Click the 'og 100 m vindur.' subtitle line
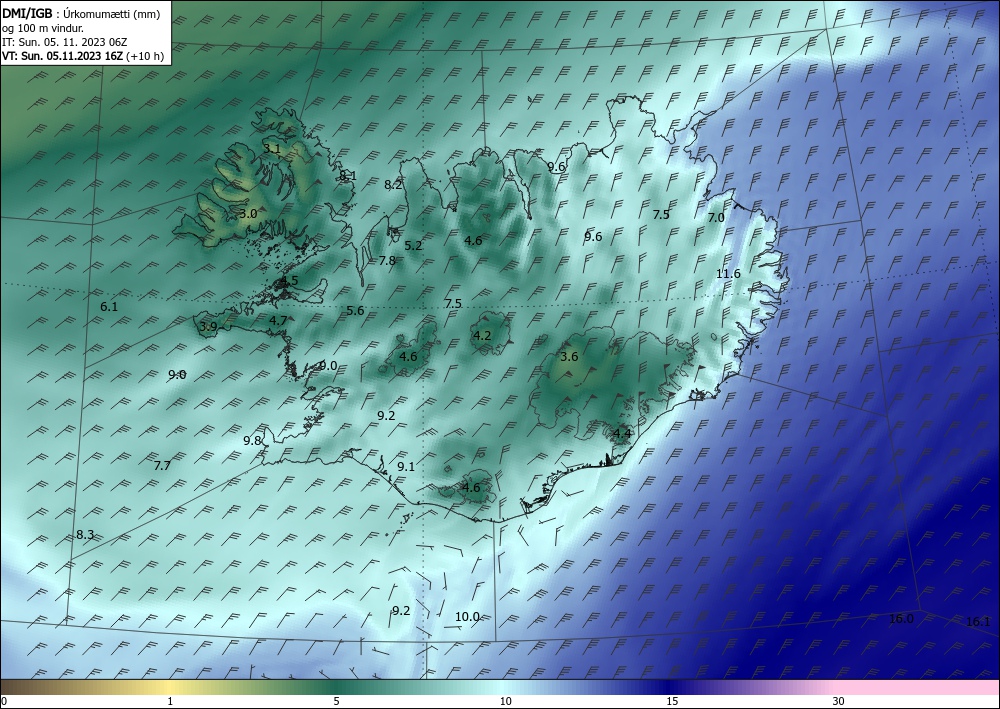This screenshot has width=1000, height=709. pyautogui.click(x=43, y=28)
